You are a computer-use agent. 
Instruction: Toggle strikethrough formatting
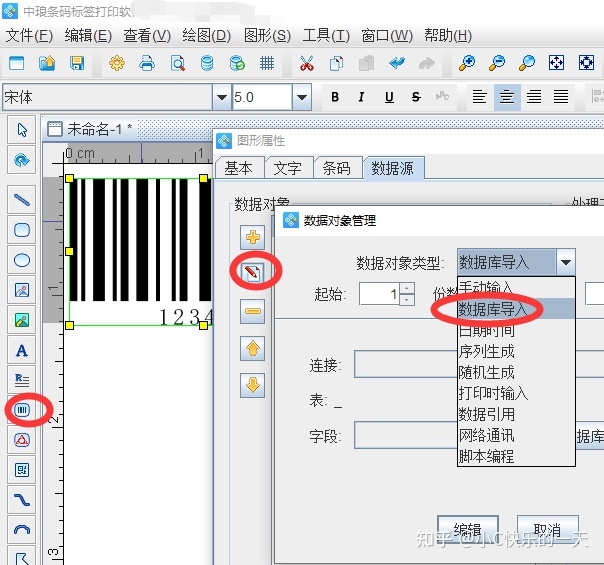pos(416,97)
